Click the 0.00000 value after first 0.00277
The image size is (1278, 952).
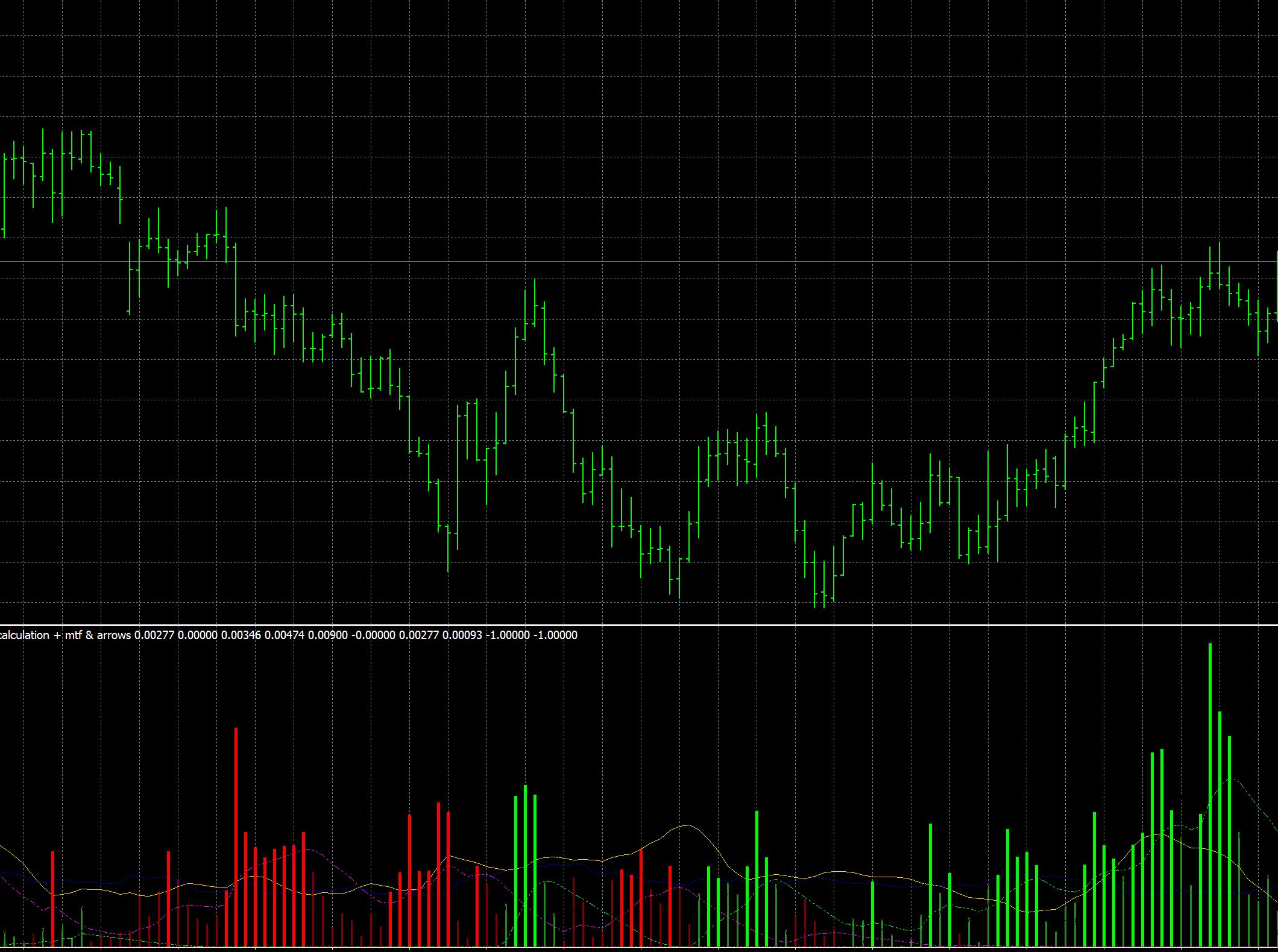197,635
